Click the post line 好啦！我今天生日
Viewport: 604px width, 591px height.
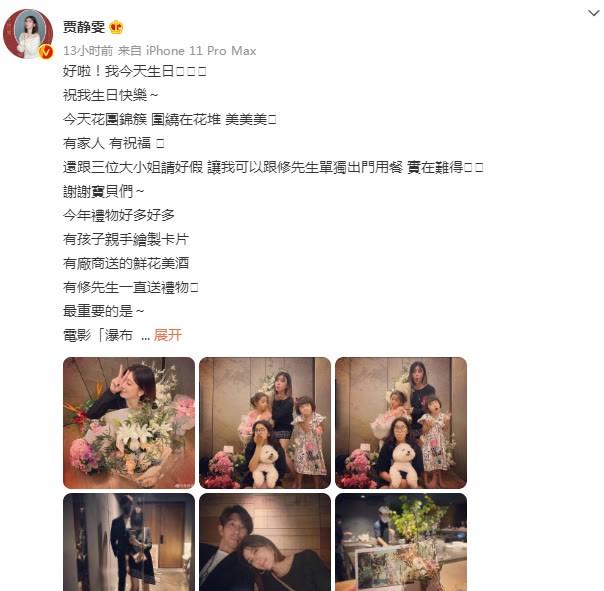click(x=135, y=71)
